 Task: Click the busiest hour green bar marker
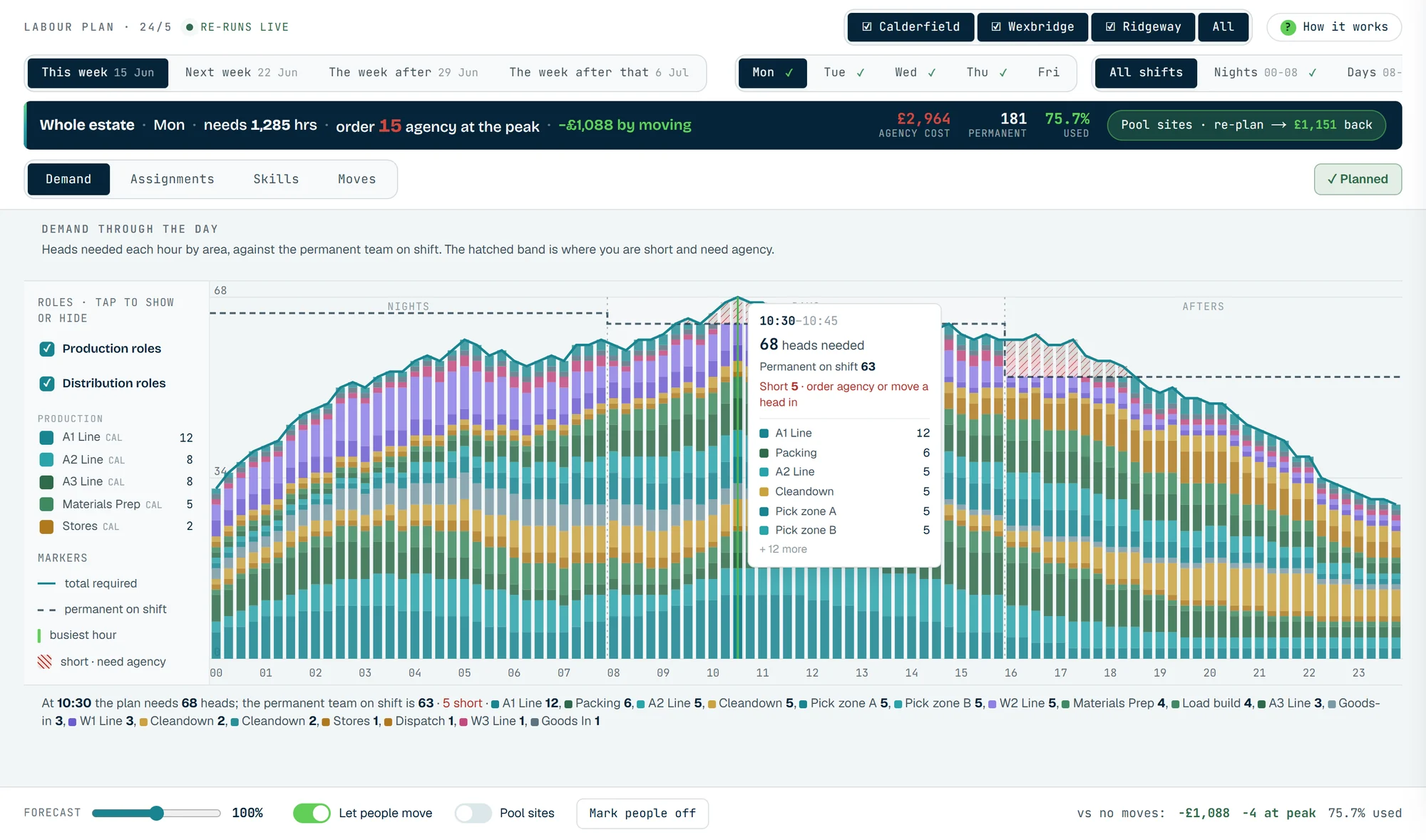[39, 635]
